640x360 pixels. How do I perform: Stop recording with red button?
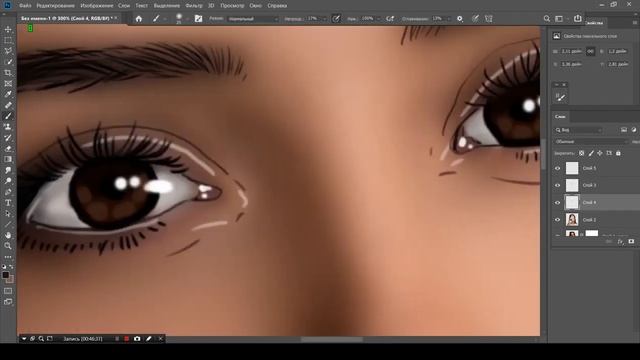(x=127, y=339)
